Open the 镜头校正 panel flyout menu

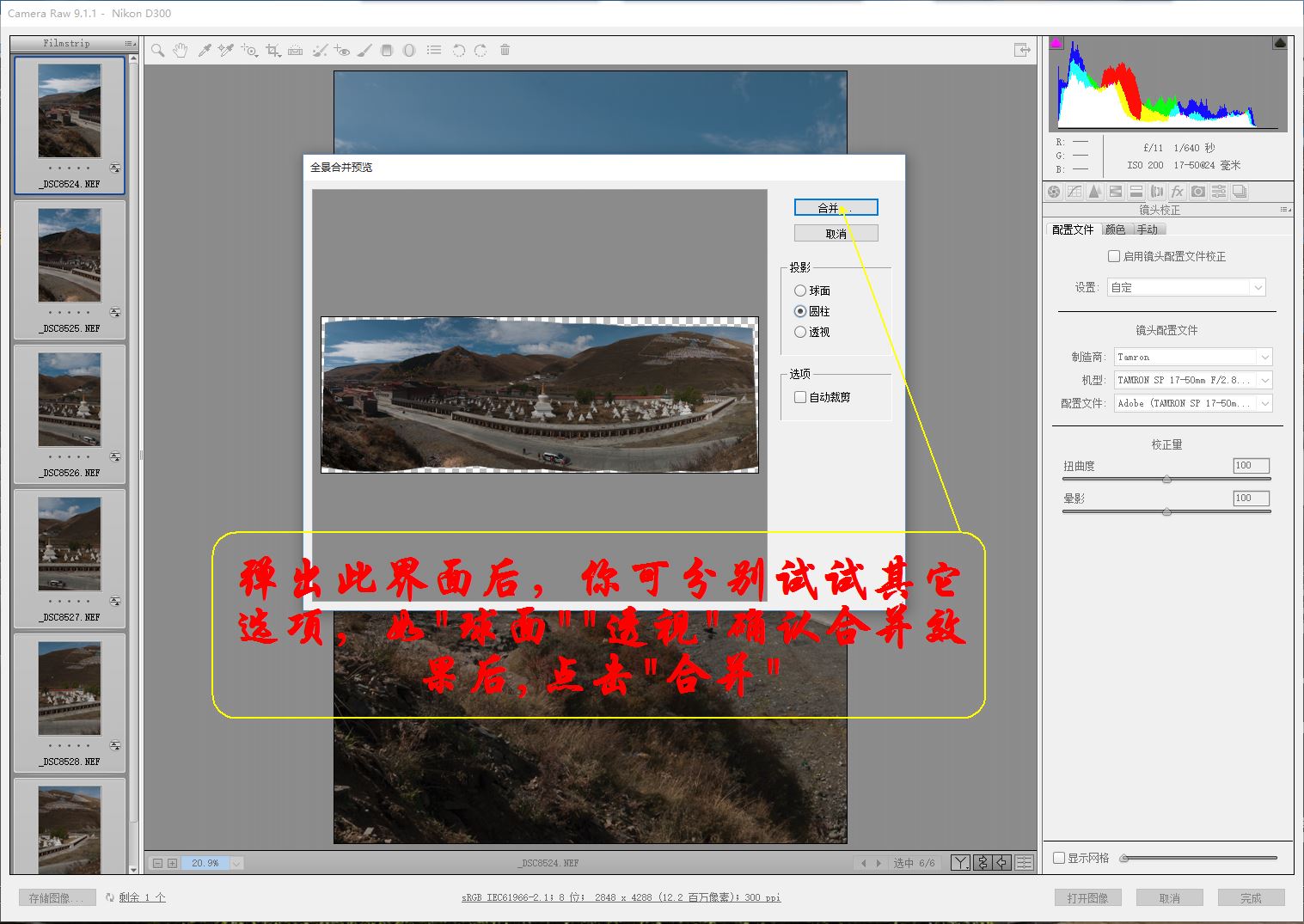click(x=1285, y=210)
